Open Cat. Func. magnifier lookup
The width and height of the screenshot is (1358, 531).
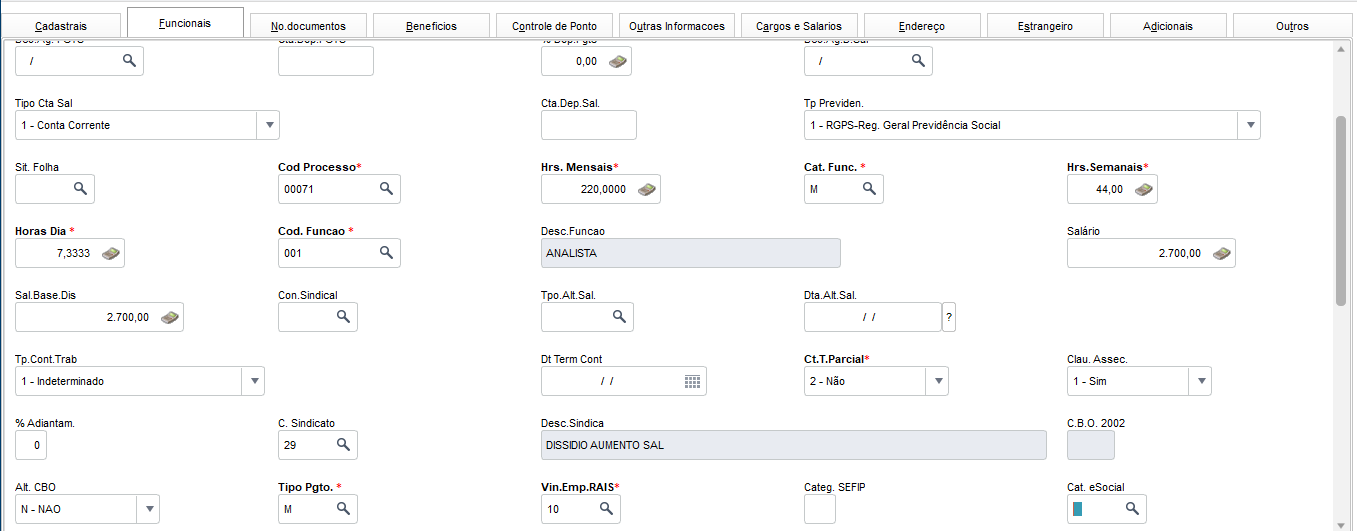pyautogui.click(x=869, y=188)
